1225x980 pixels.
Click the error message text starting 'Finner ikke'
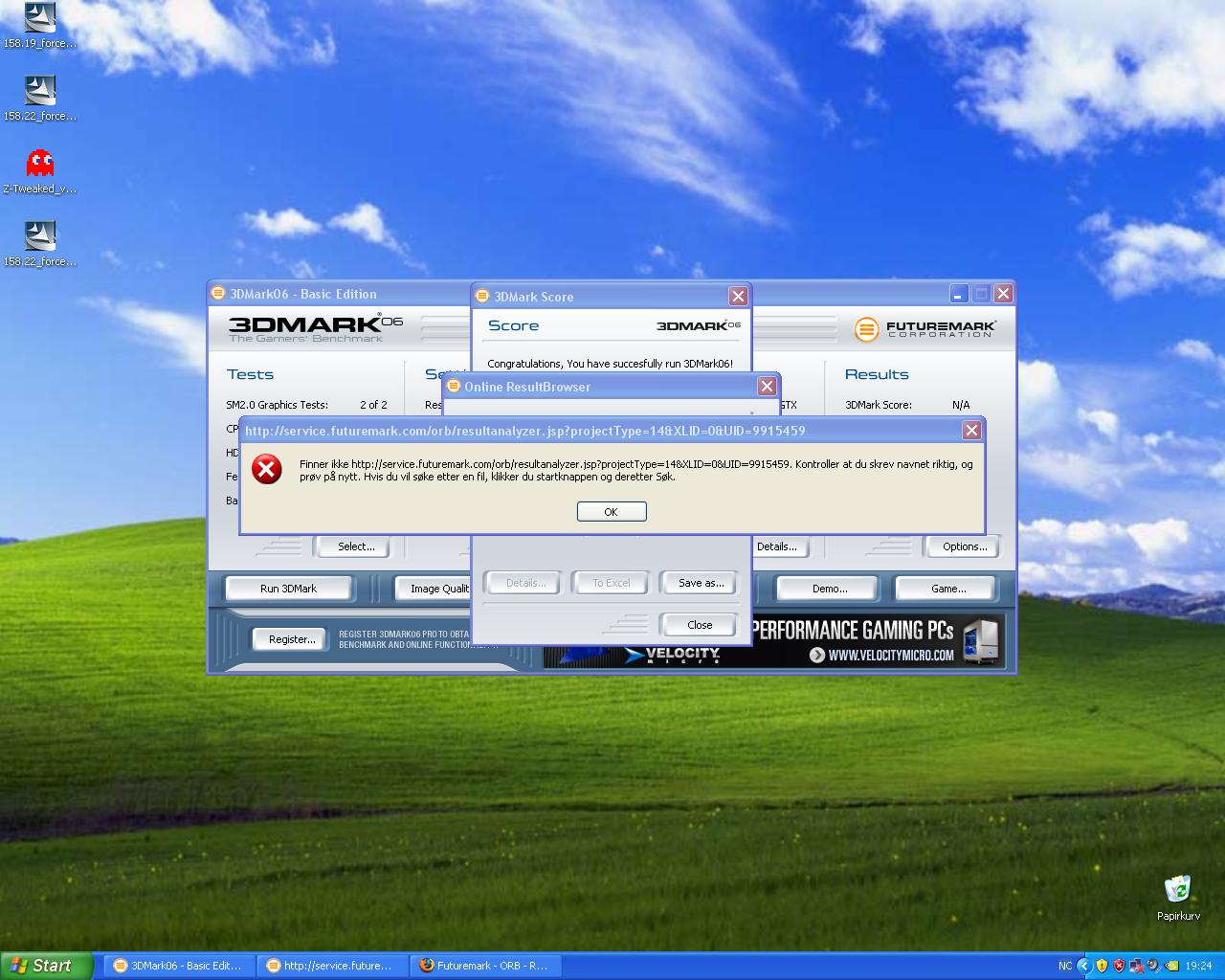pos(636,470)
